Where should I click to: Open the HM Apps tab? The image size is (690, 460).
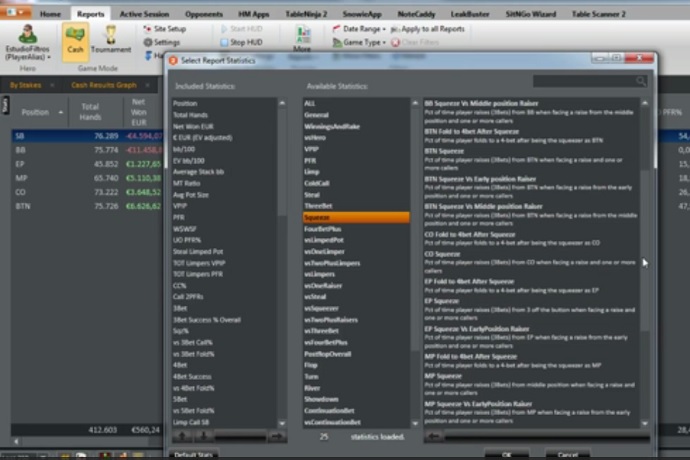[x=254, y=14]
